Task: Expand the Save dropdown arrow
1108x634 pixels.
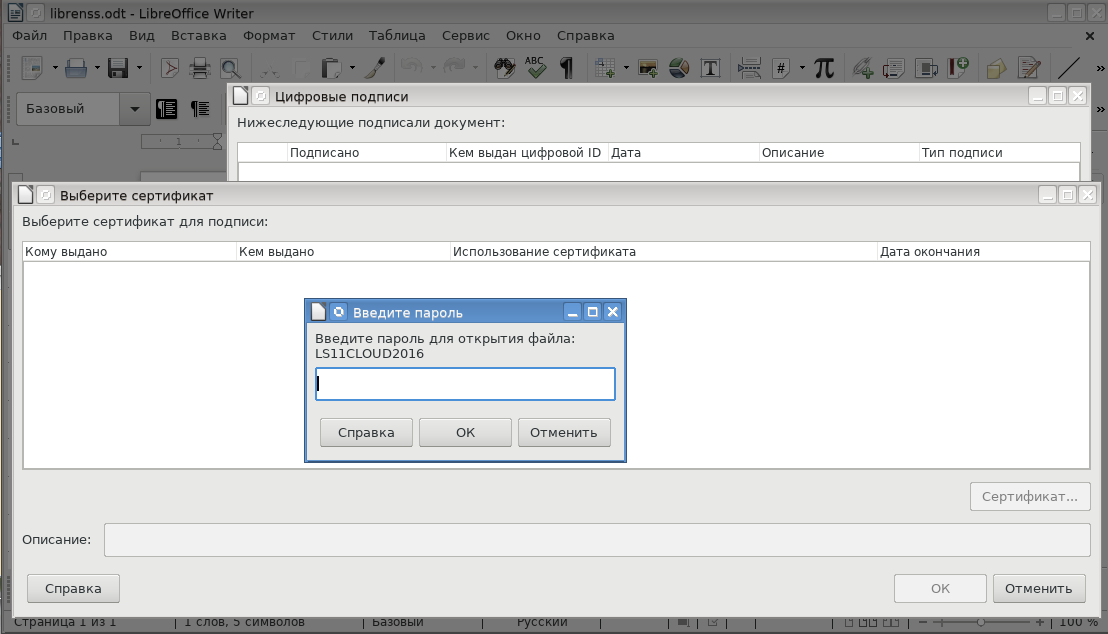Action: pyautogui.click(x=139, y=68)
